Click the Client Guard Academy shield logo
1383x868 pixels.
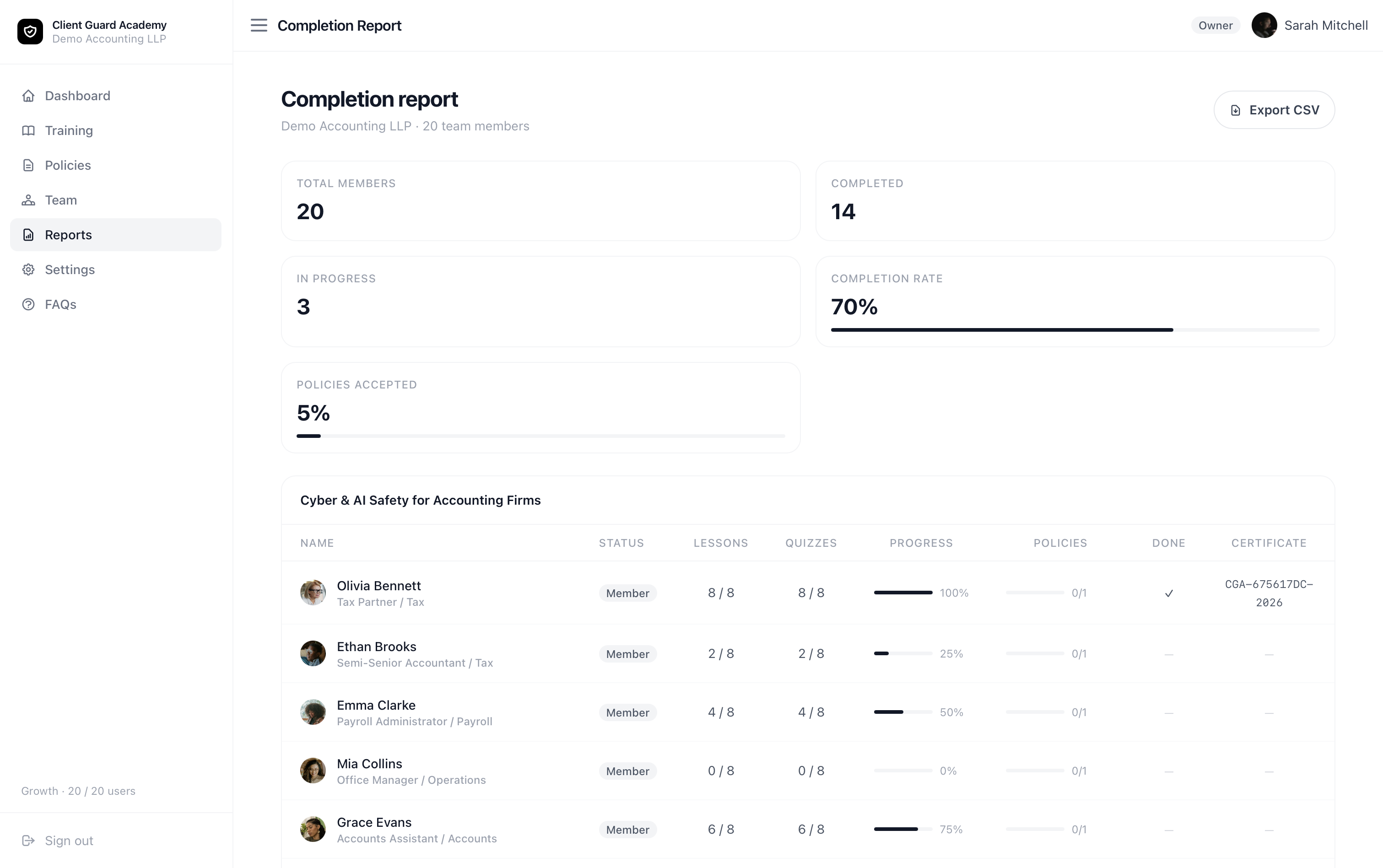click(30, 32)
